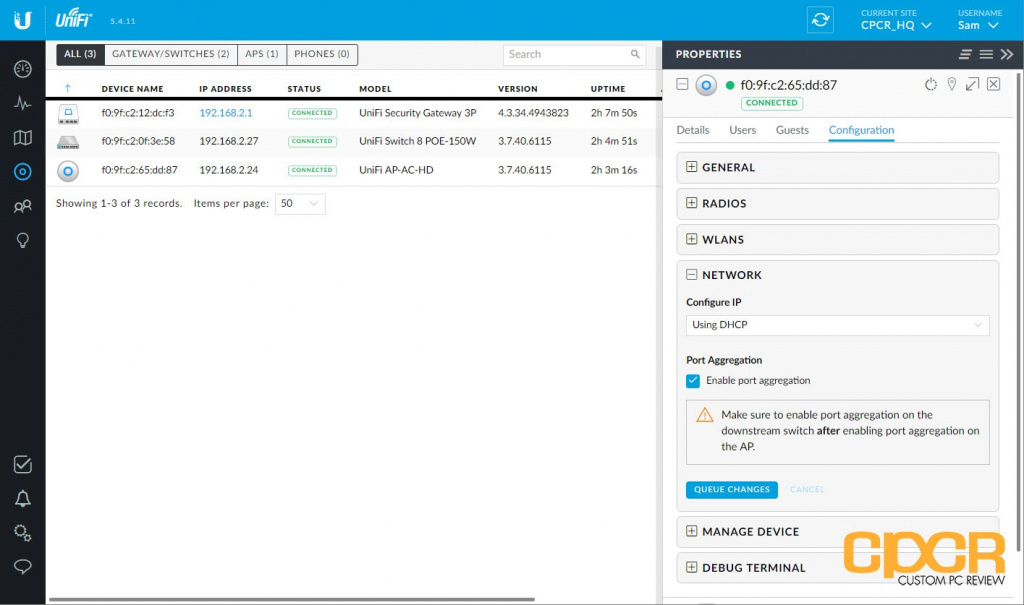1024x605 pixels.
Task: Open the Insights lightbulb icon
Action: tap(22, 241)
